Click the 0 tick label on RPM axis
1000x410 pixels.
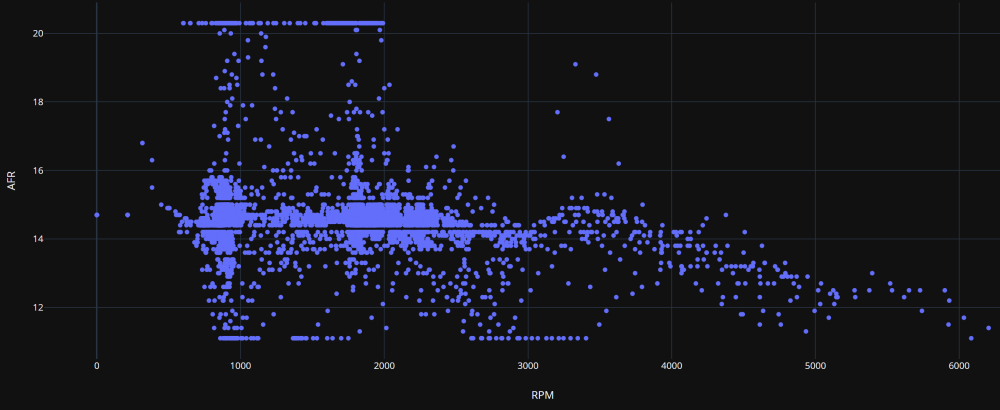[x=97, y=365]
